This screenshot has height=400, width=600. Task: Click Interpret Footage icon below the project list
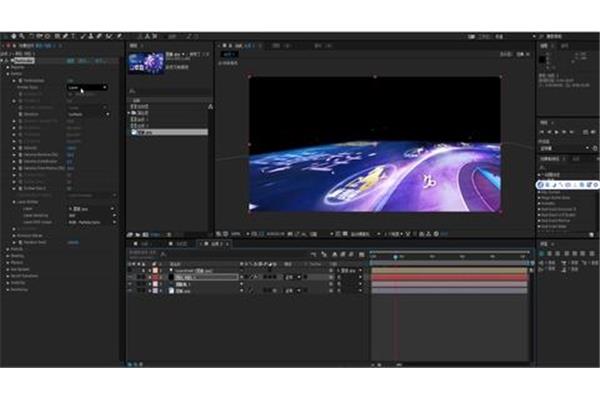[x=130, y=235]
